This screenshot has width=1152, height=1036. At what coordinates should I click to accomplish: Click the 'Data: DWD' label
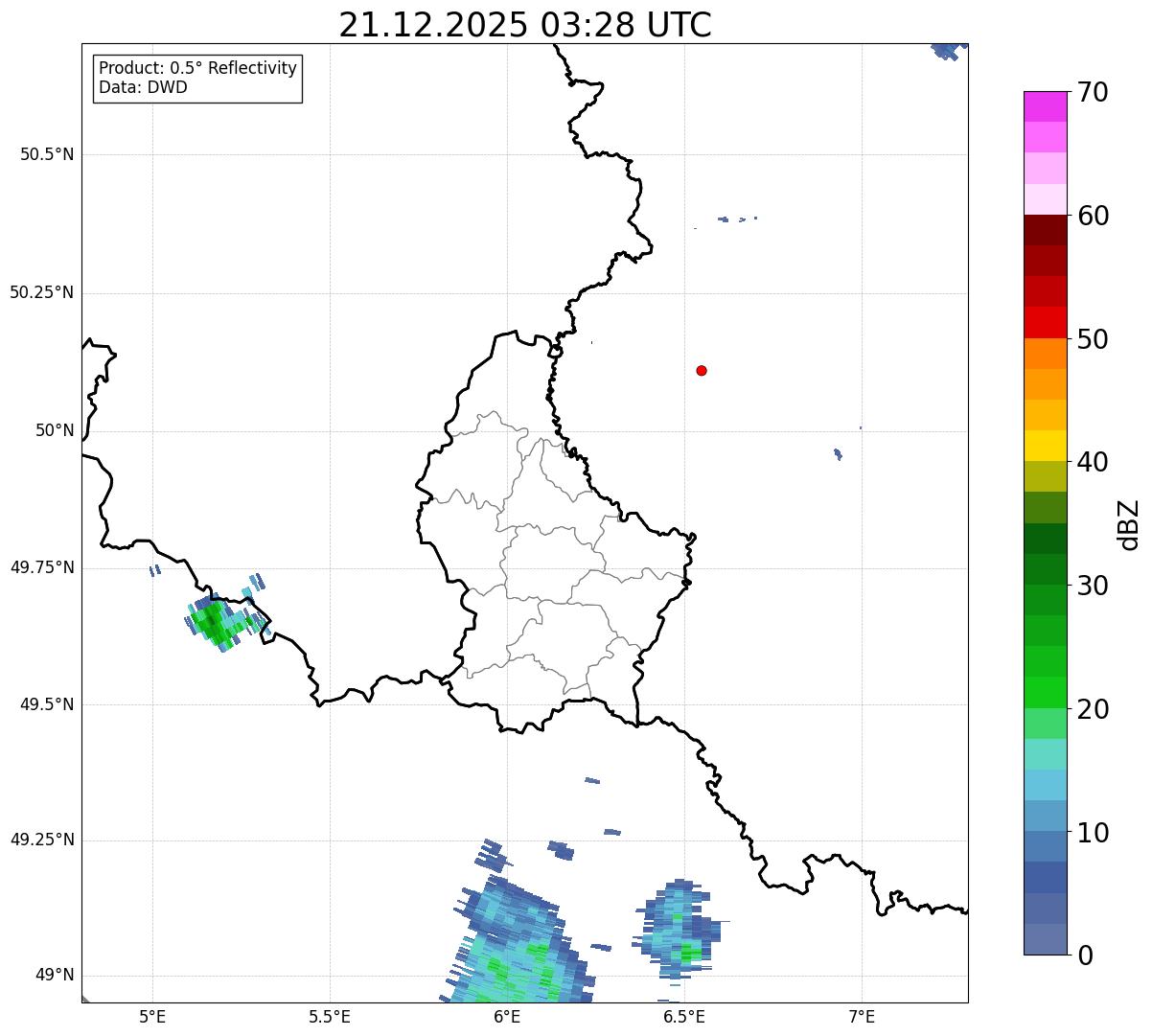(144, 87)
